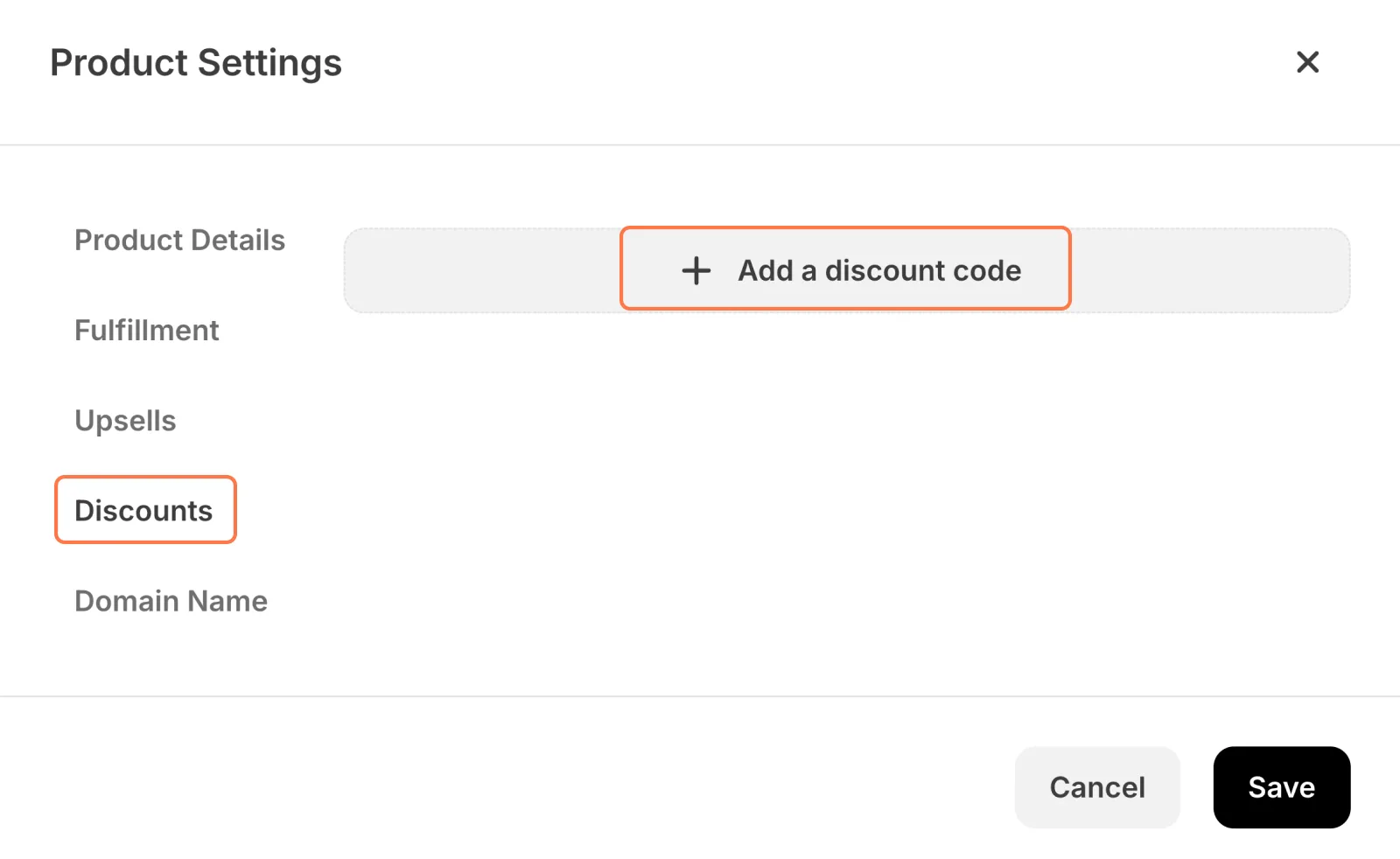Viewport: 1400px width, 859px height.
Task: Click the 'Add a discount code' label text
Action: 879,270
